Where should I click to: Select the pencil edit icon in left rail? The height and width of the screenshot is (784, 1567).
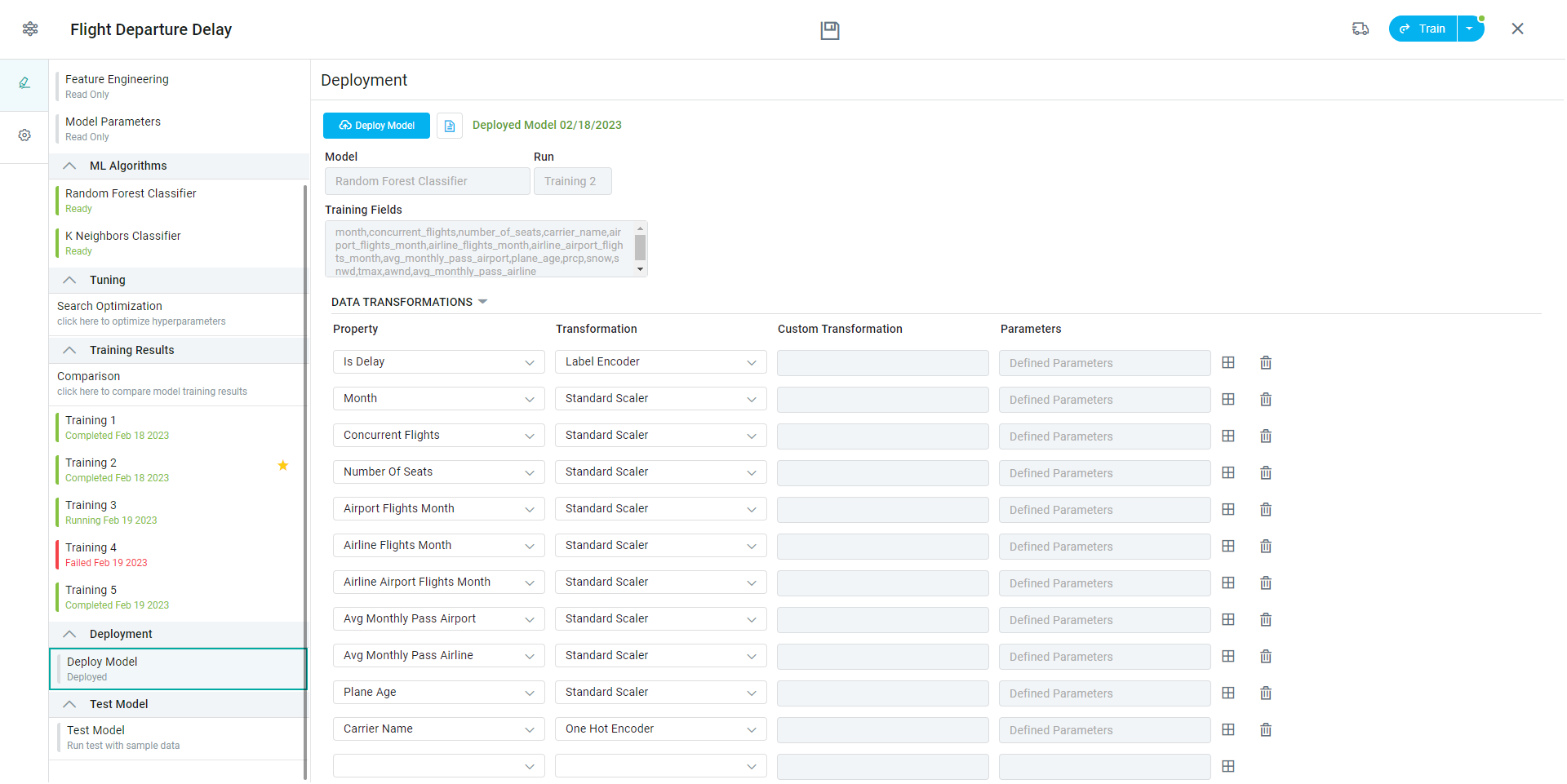coord(24,83)
